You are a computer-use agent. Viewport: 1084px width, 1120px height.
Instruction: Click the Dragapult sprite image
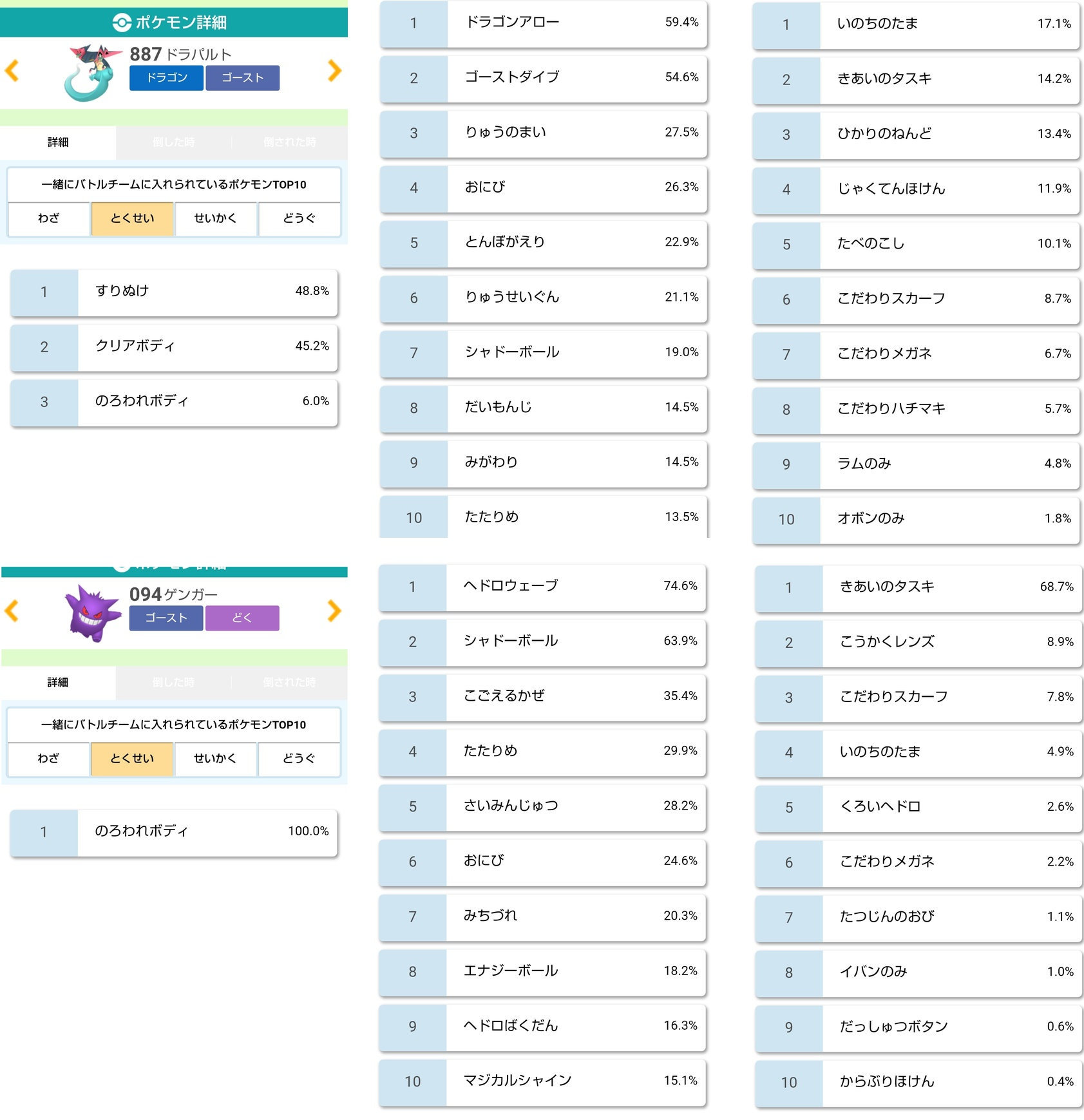91,72
